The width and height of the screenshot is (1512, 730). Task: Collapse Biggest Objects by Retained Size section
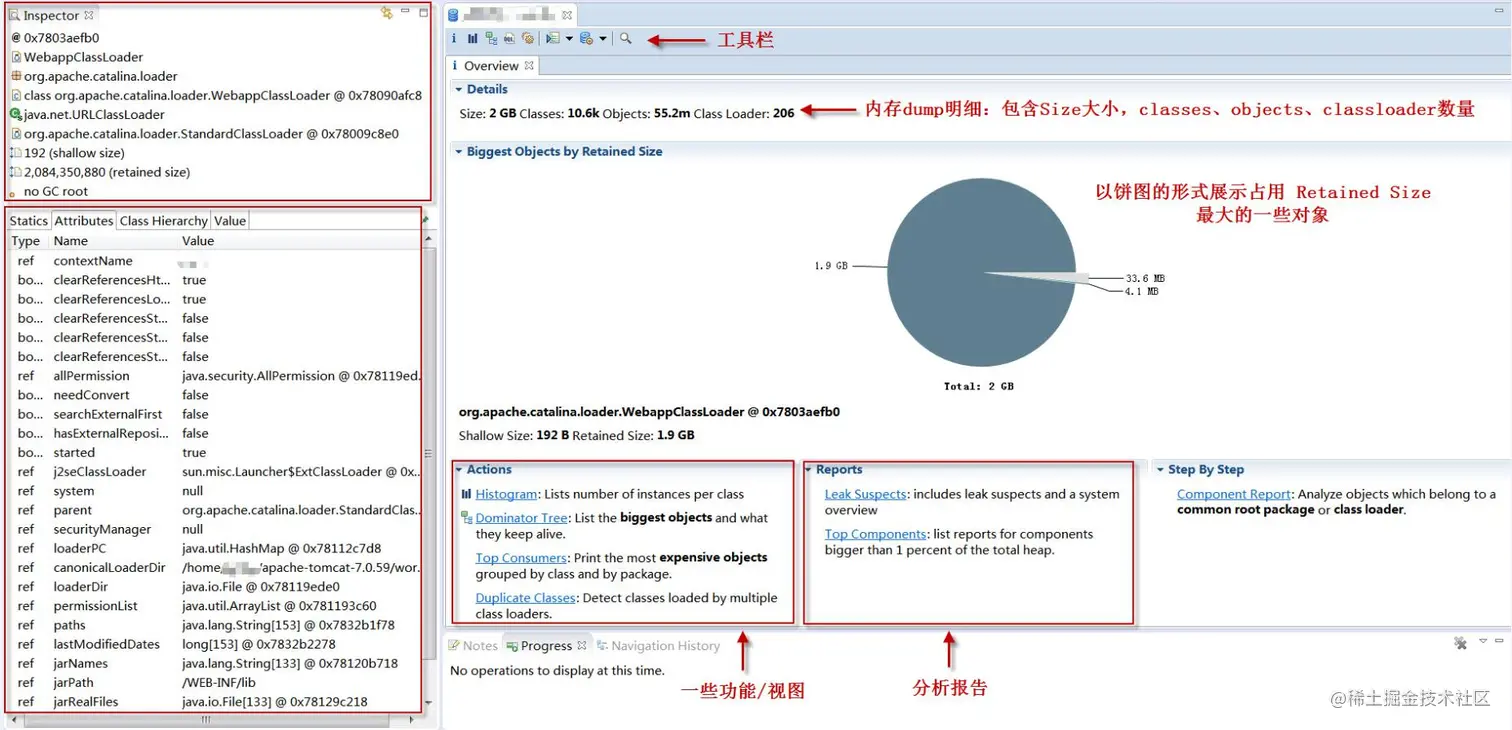458,152
